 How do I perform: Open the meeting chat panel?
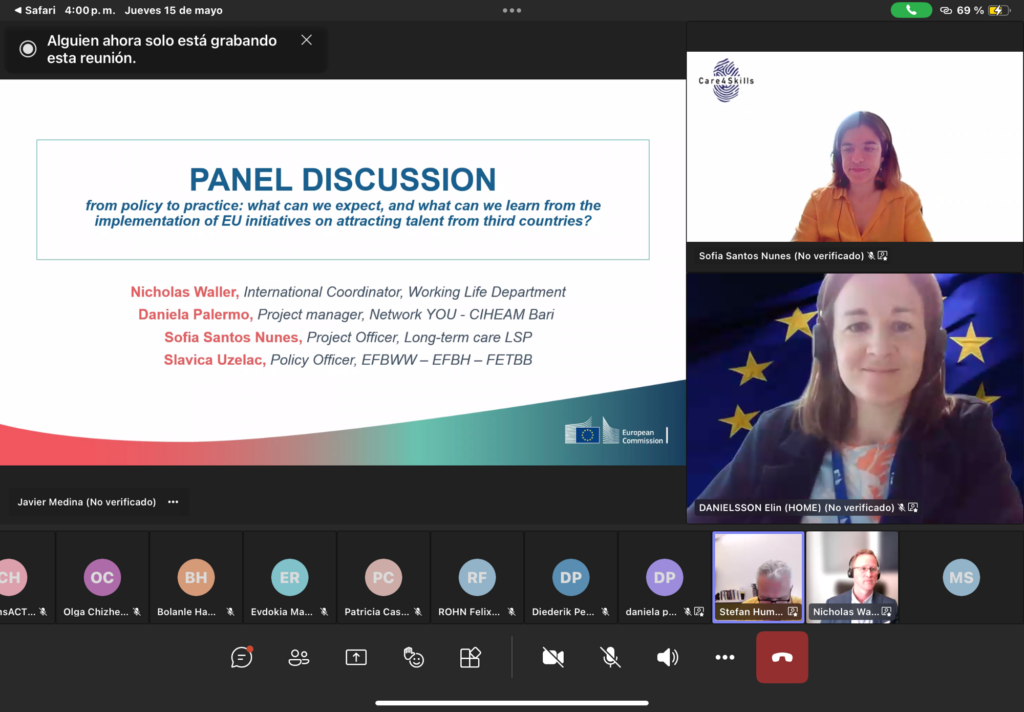[241, 657]
